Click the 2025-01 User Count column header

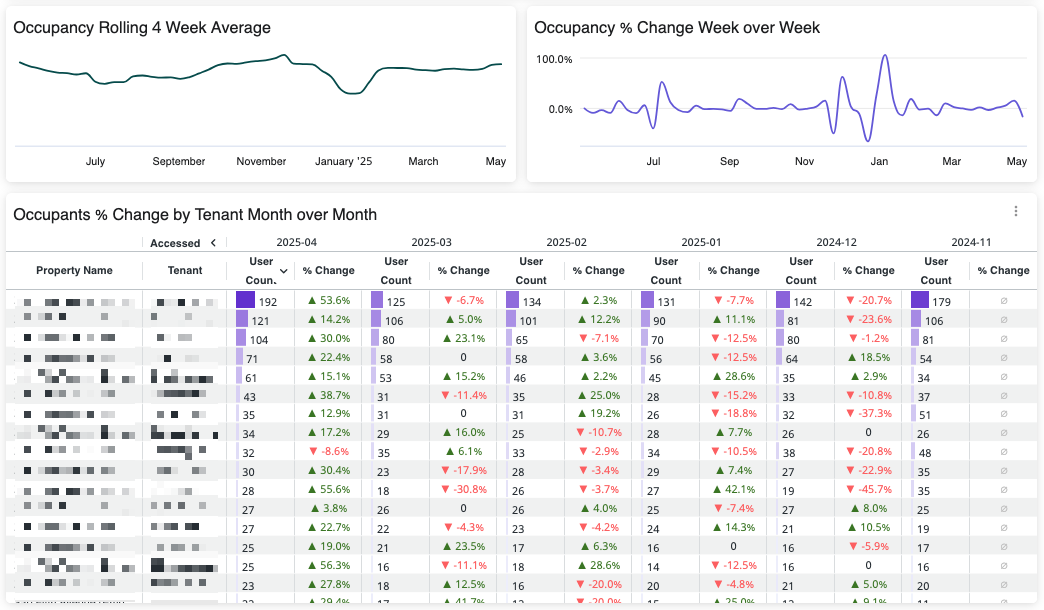[666, 270]
